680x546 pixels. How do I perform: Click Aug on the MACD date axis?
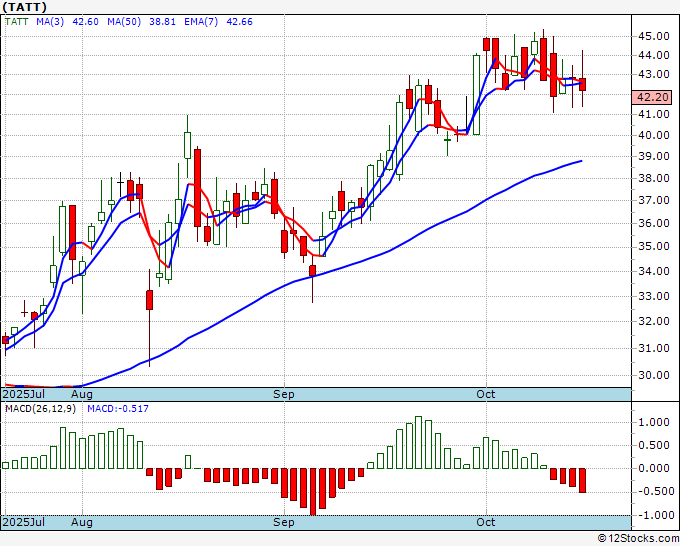(82, 522)
